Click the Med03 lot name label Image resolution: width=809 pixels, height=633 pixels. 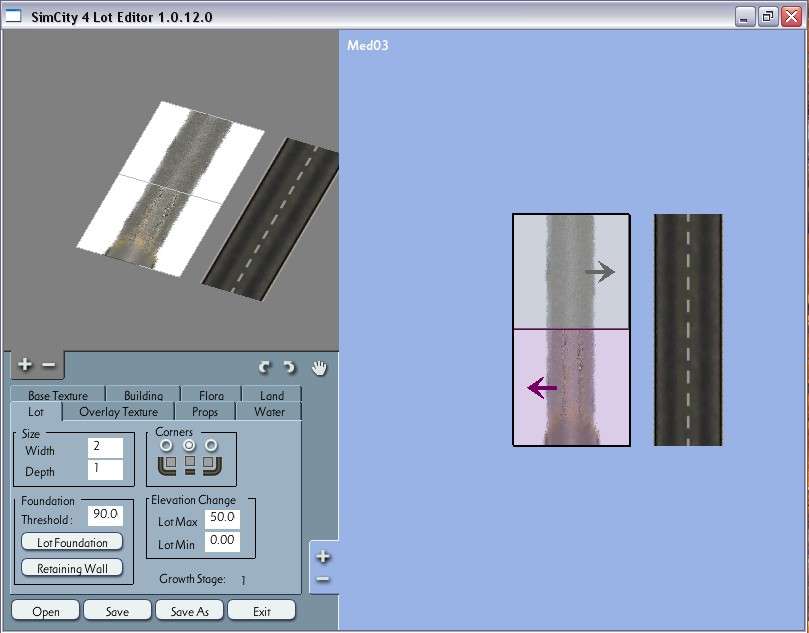[367, 45]
